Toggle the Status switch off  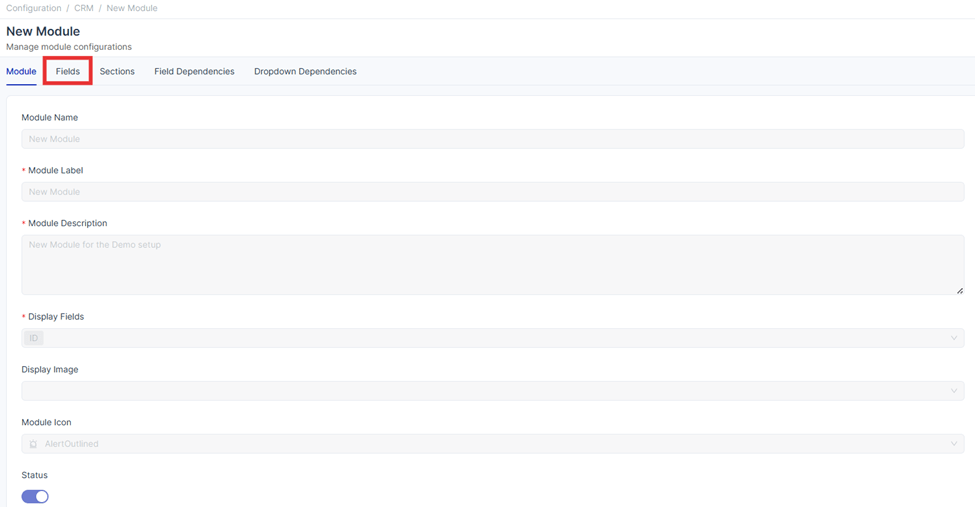point(35,496)
